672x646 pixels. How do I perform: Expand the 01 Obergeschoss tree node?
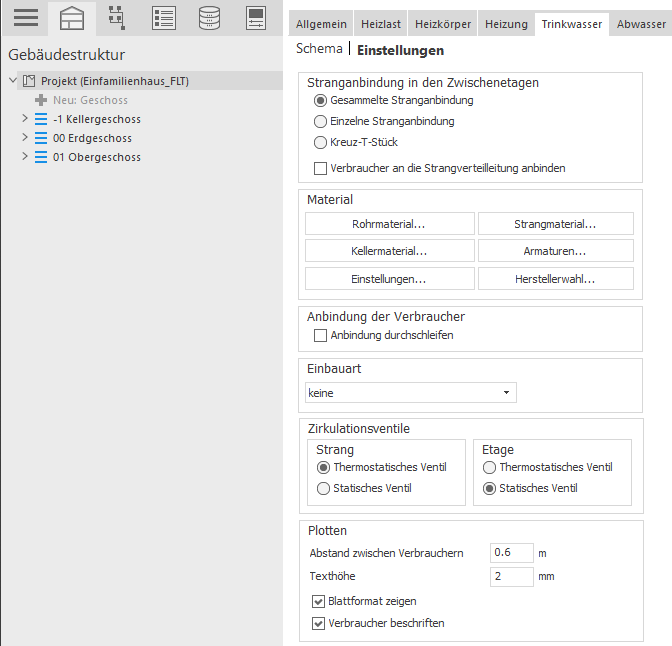pos(24,156)
